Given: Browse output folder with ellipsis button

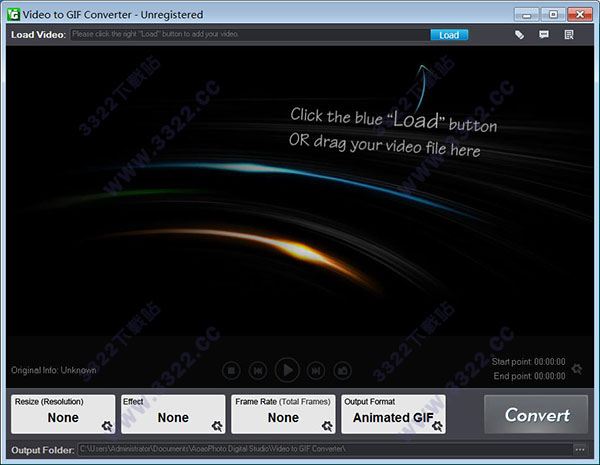Looking at the screenshot, I should [x=580, y=450].
